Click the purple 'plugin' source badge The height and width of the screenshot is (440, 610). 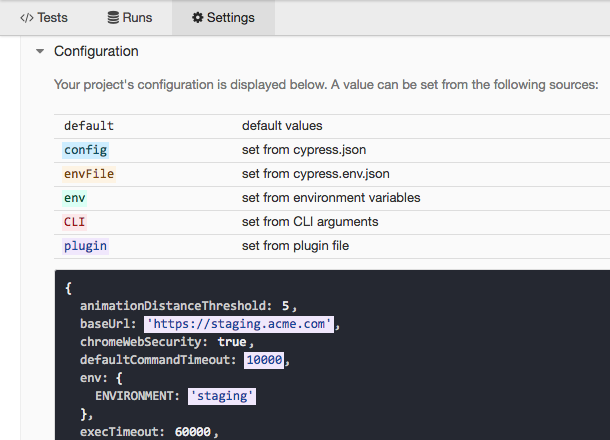pyautogui.click(x=85, y=246)
